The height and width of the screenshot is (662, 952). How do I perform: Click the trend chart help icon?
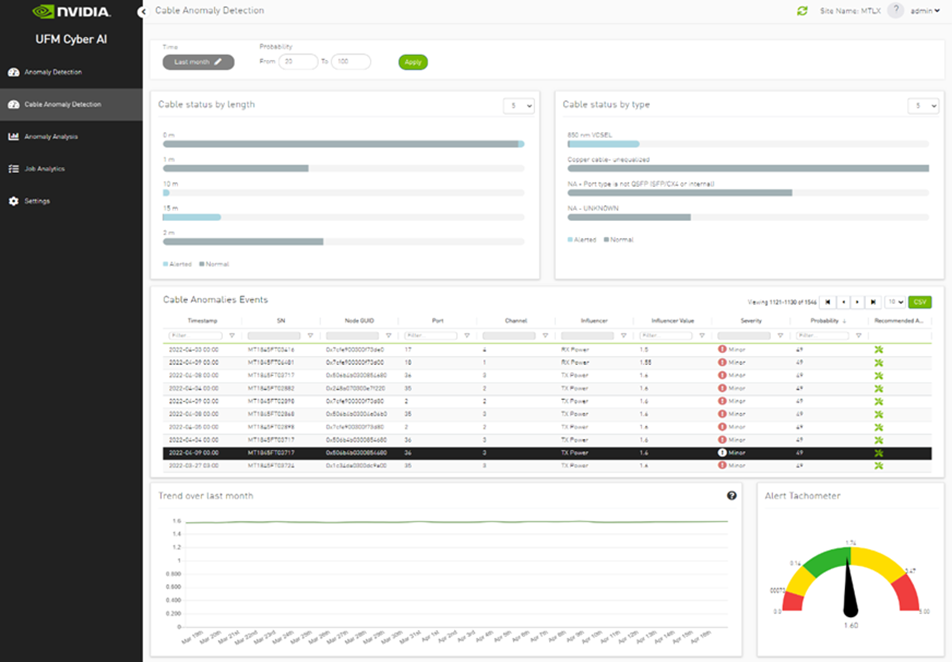pos(731,495)
